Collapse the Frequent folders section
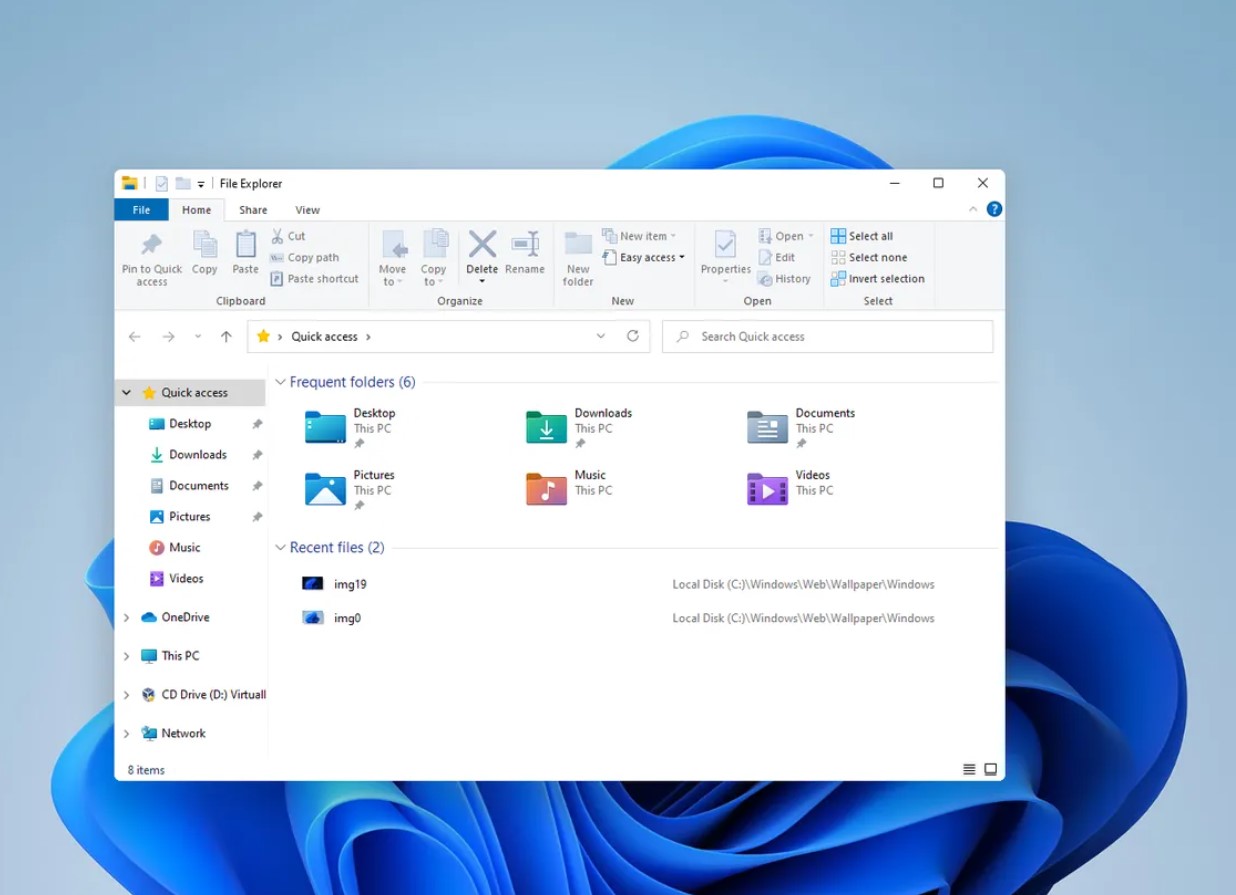Viewport: 1236px width, 895px height. [281, 382]
